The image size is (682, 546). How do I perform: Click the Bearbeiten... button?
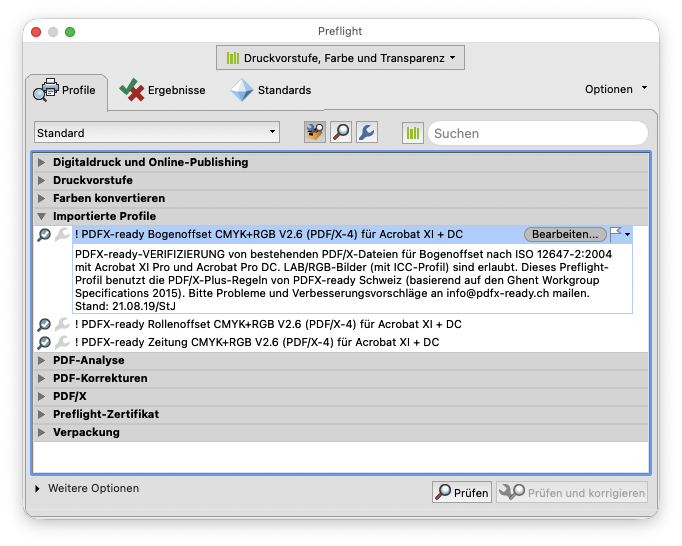click(565, 234)
